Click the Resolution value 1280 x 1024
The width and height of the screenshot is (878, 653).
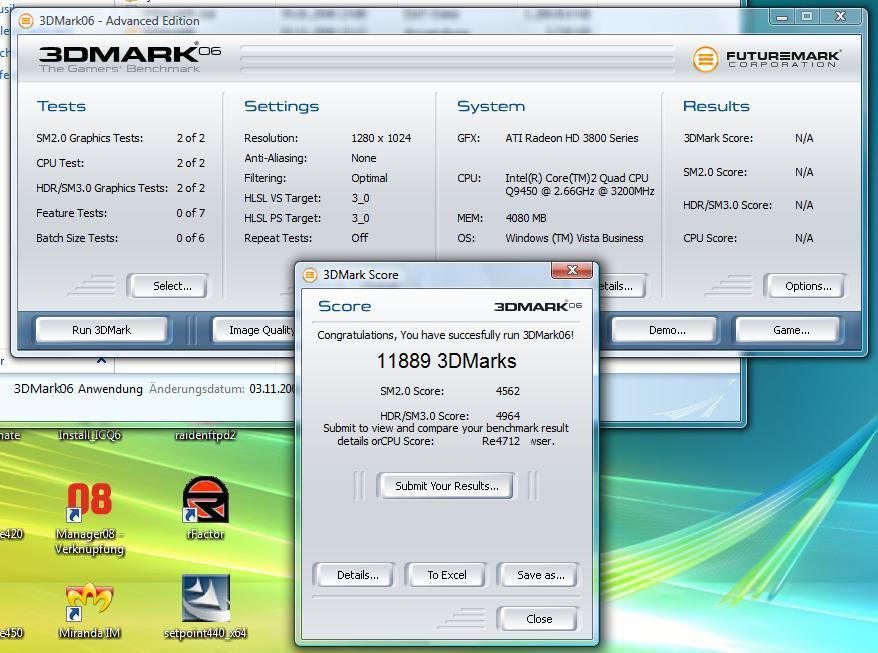[x=381, y=138]
